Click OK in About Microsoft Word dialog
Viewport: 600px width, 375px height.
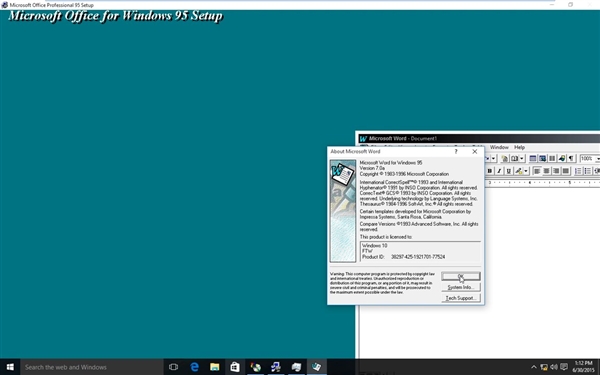click(461, 276)
